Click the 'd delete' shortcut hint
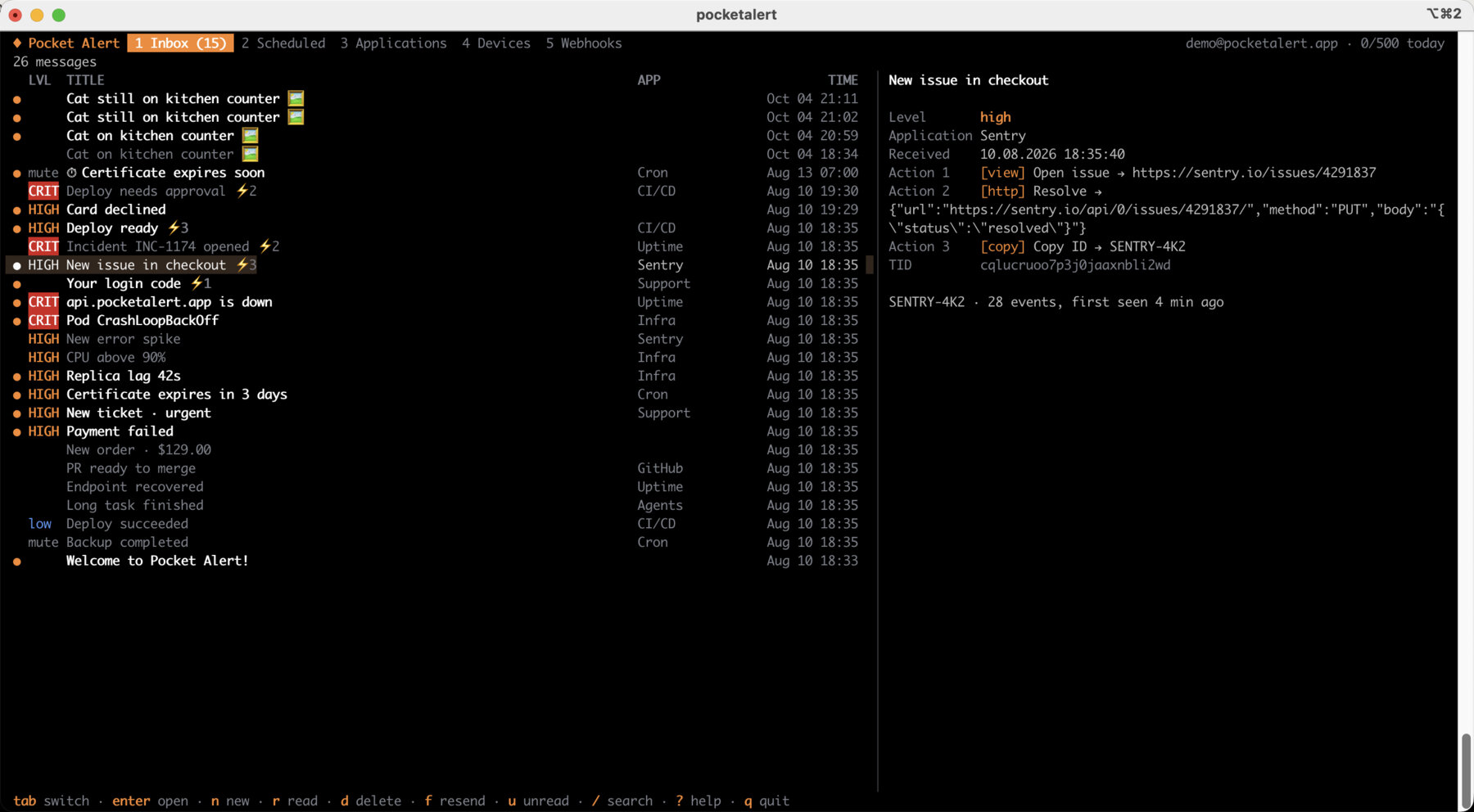The height and width of the screenshot is (812, 1474). pyautogui.click(x=371, y=801)
